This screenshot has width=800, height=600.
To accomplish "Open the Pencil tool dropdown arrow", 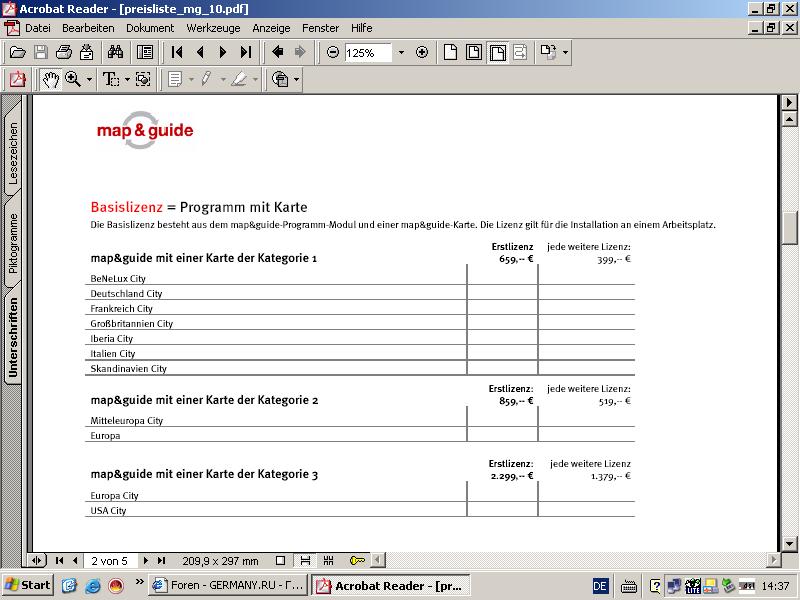I will click(x=223, y=80).
